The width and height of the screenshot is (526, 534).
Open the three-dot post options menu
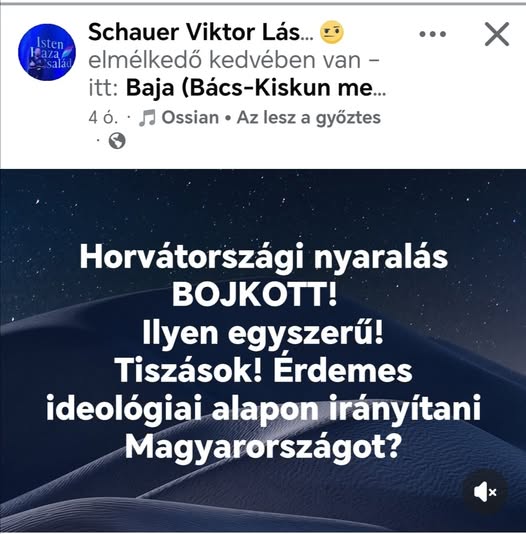pyautogui.click(x=433, y=34)
